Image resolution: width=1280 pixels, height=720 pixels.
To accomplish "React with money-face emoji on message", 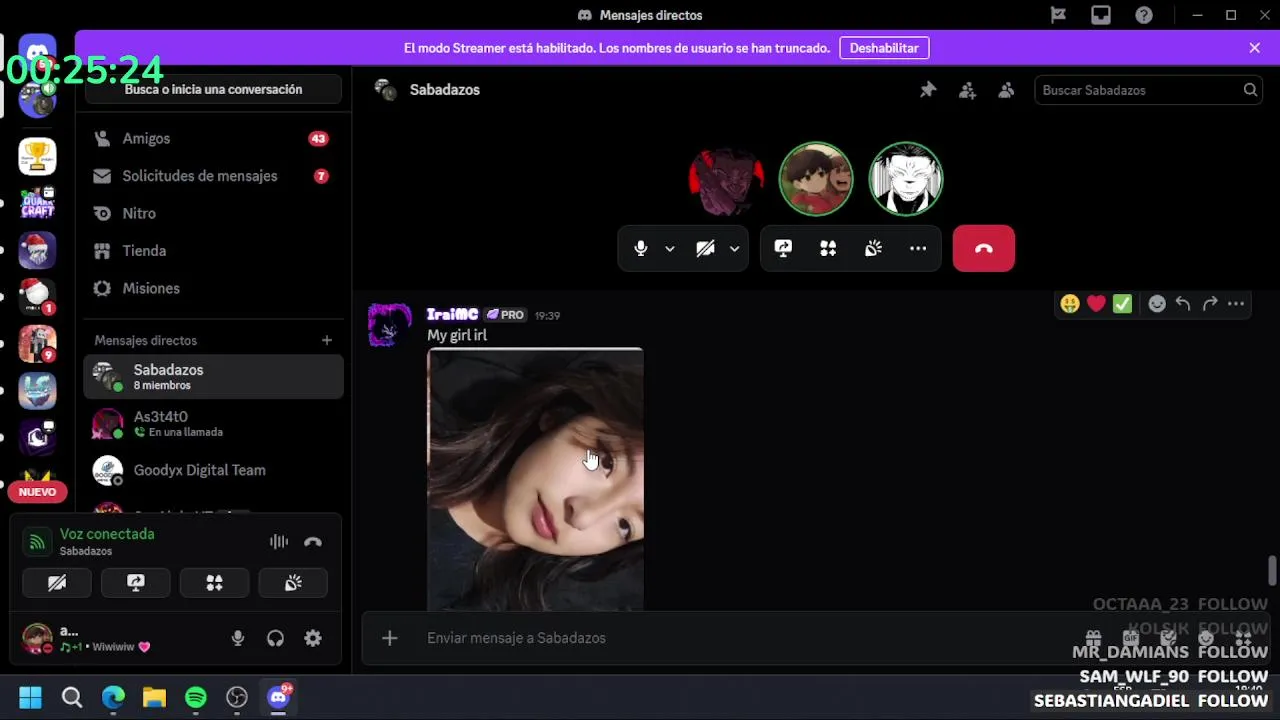I will click(x=1070, y=304).
